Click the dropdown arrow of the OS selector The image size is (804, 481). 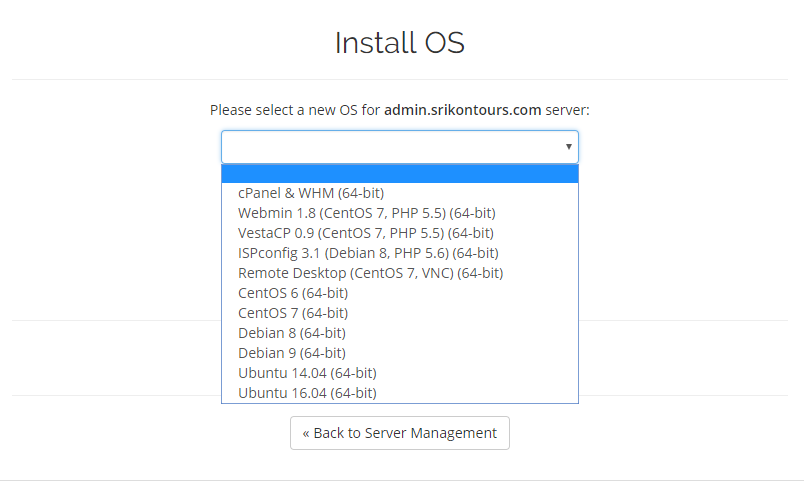[568, 147]
